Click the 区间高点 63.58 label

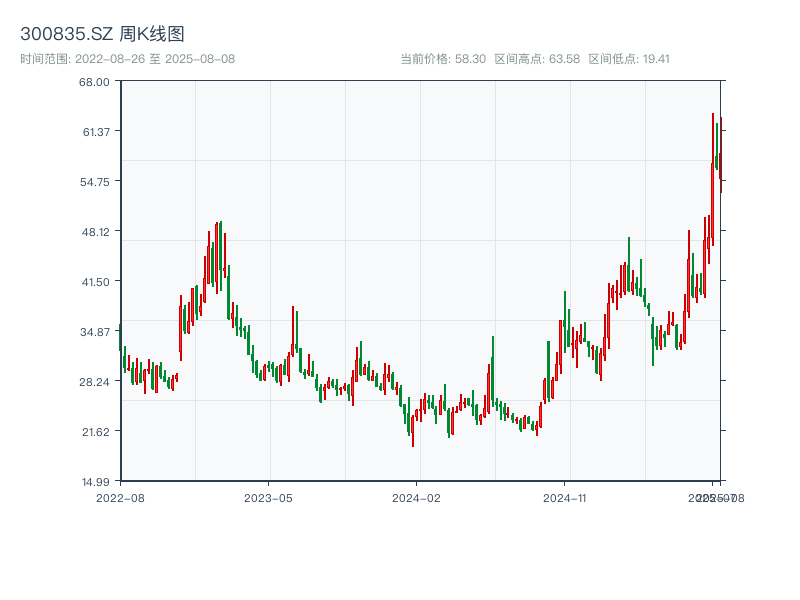point(537,59)
